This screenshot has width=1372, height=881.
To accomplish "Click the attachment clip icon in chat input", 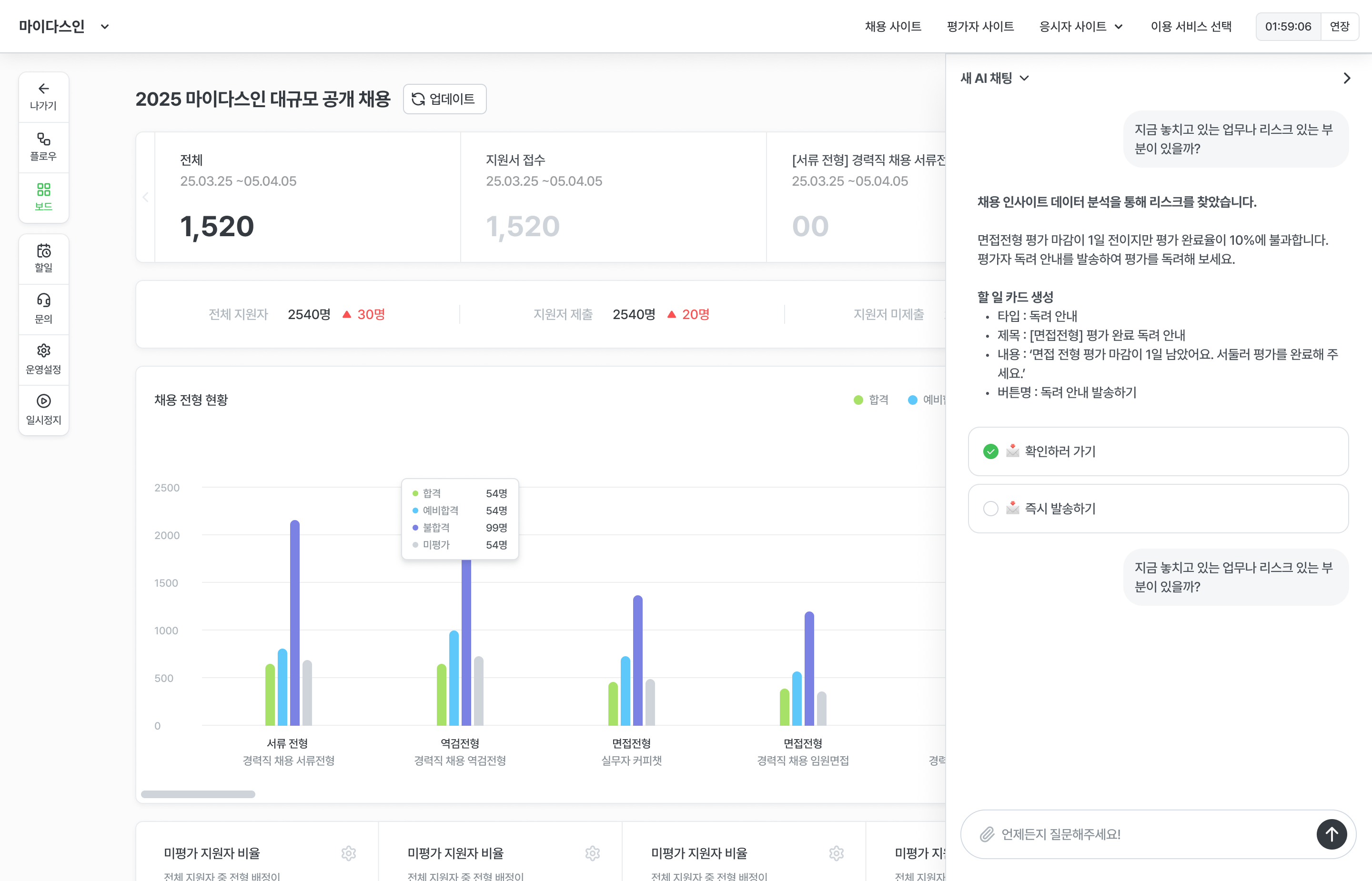I will point(987,834).
